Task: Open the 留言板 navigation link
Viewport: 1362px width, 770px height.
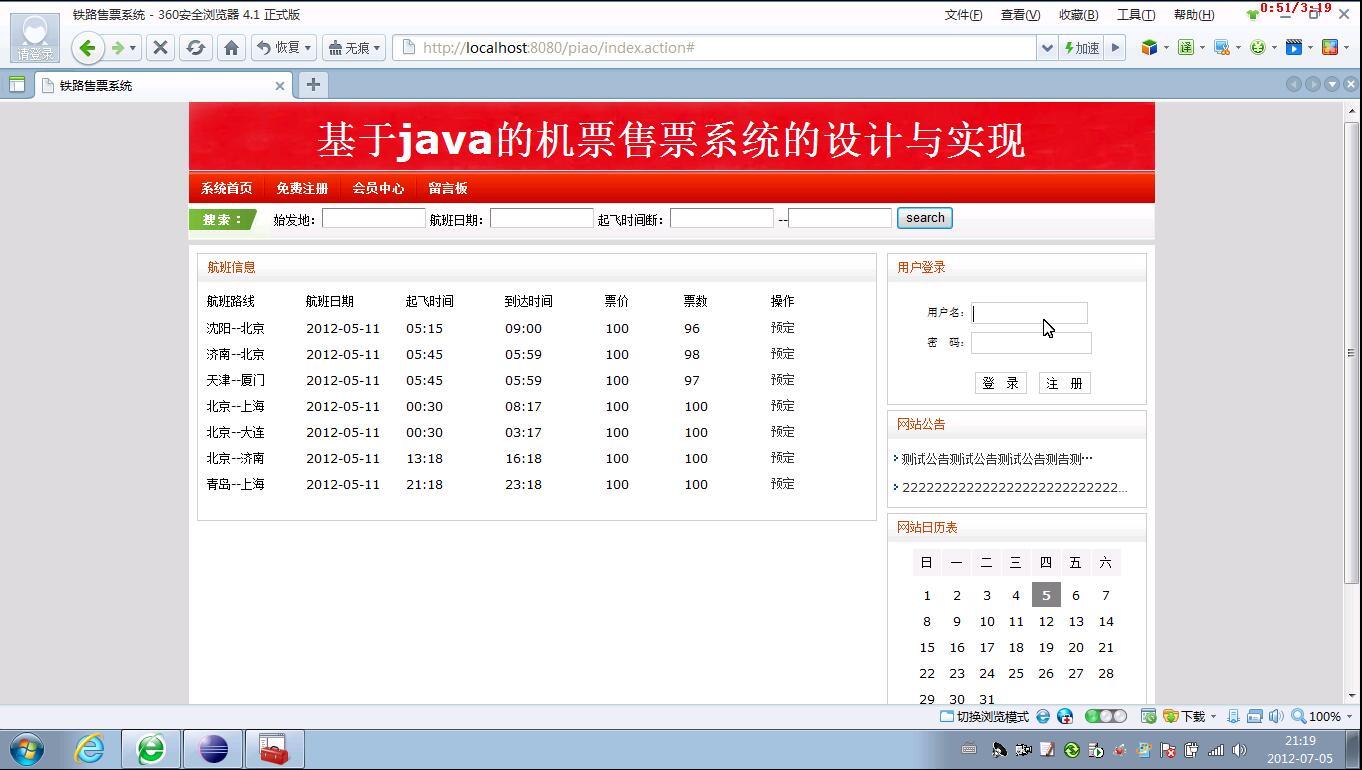Action: pos(447,188)
